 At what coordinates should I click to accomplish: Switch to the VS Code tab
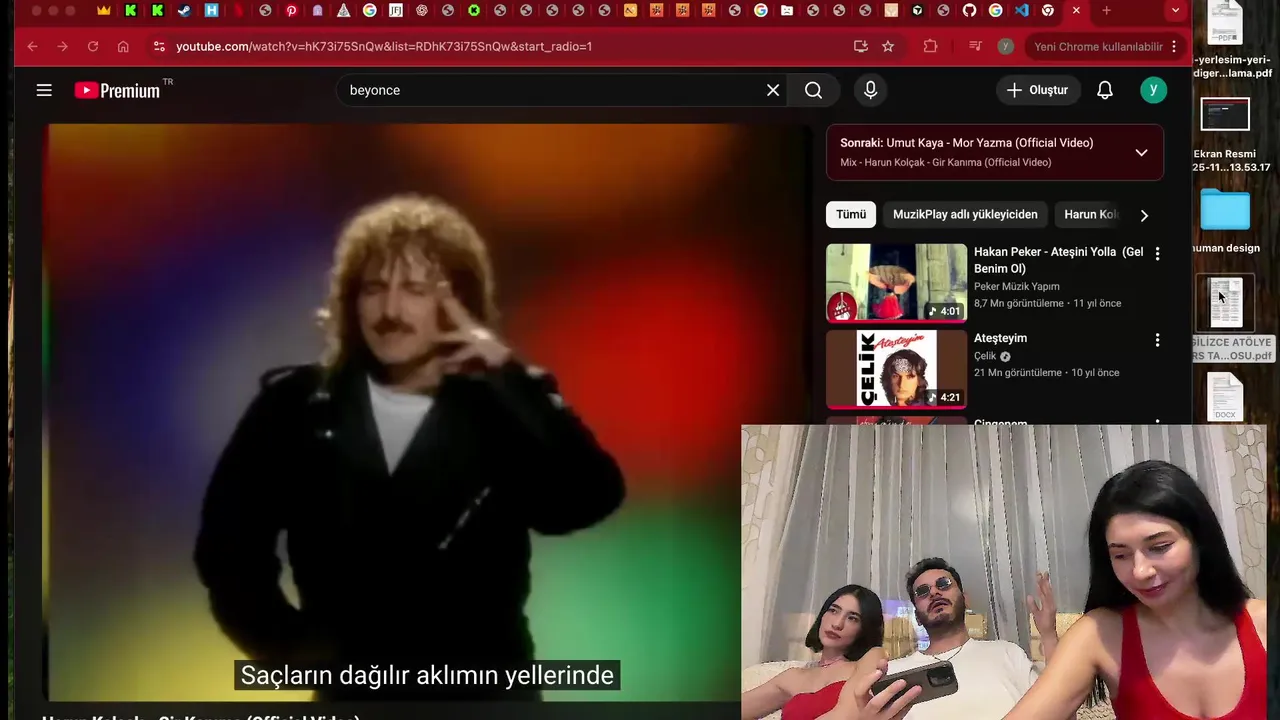(1021, 10)
